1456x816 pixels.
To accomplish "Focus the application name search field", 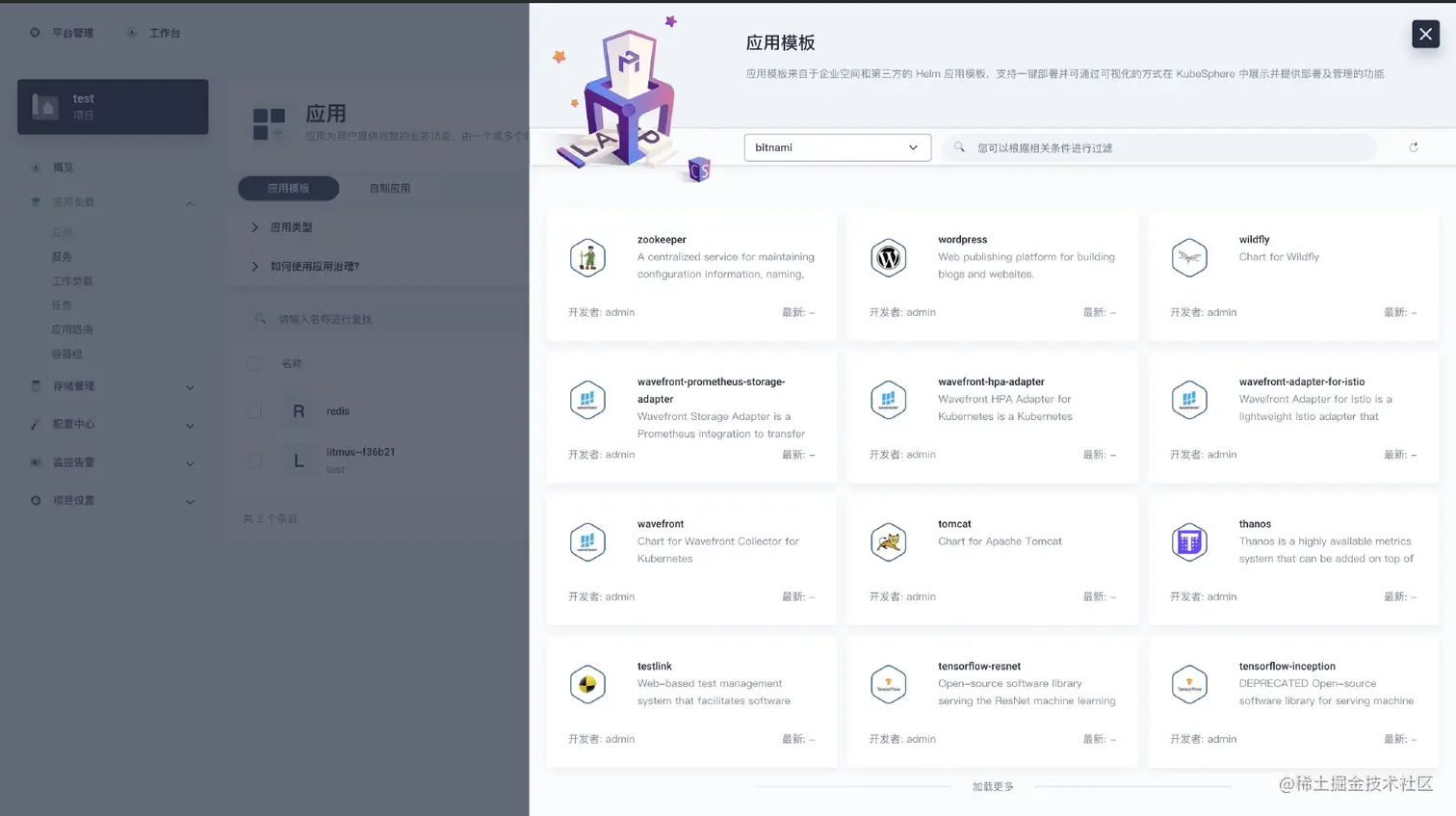I will (385, 319).
